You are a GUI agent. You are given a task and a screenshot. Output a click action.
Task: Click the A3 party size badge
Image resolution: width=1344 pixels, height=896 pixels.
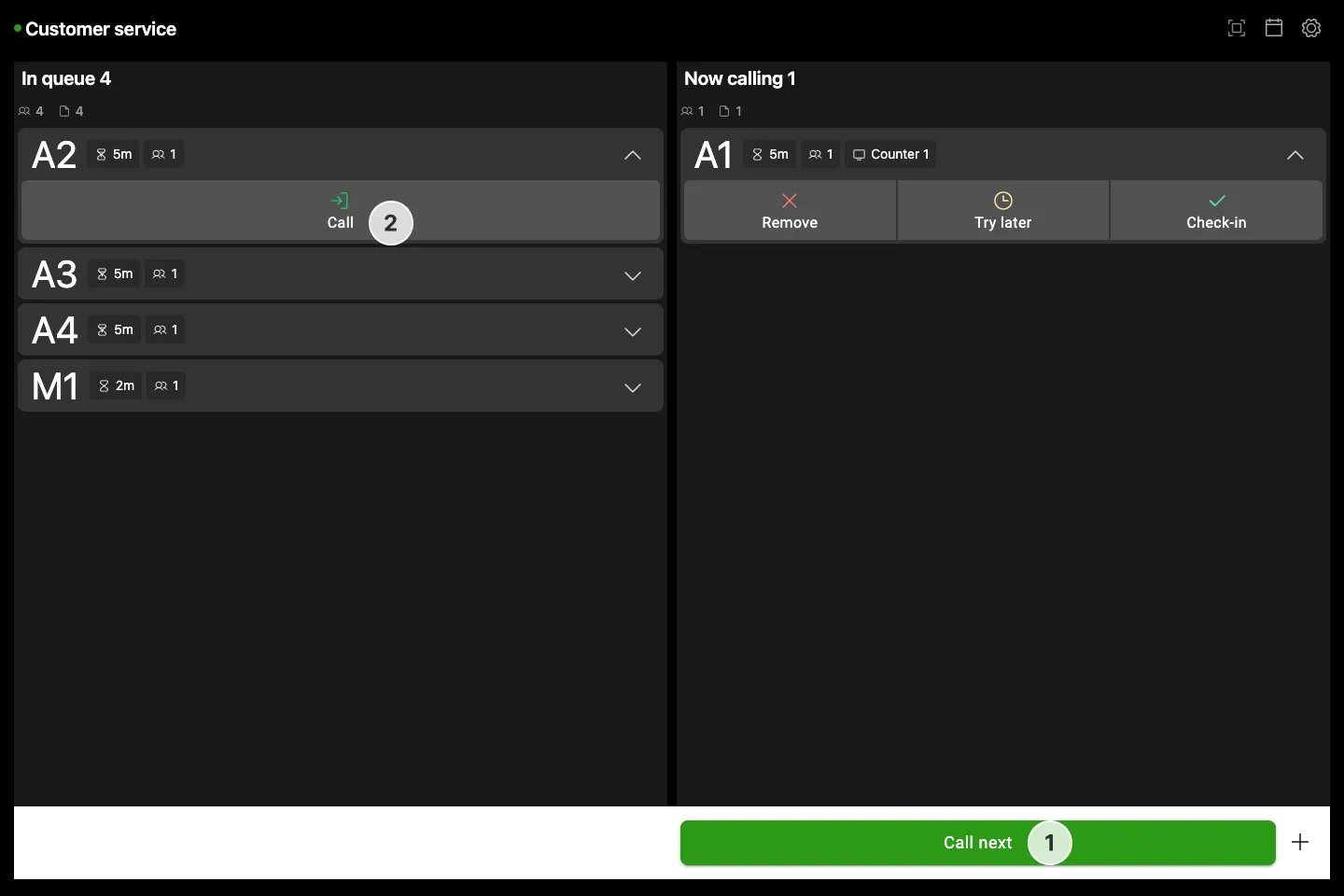click(164, 273)
